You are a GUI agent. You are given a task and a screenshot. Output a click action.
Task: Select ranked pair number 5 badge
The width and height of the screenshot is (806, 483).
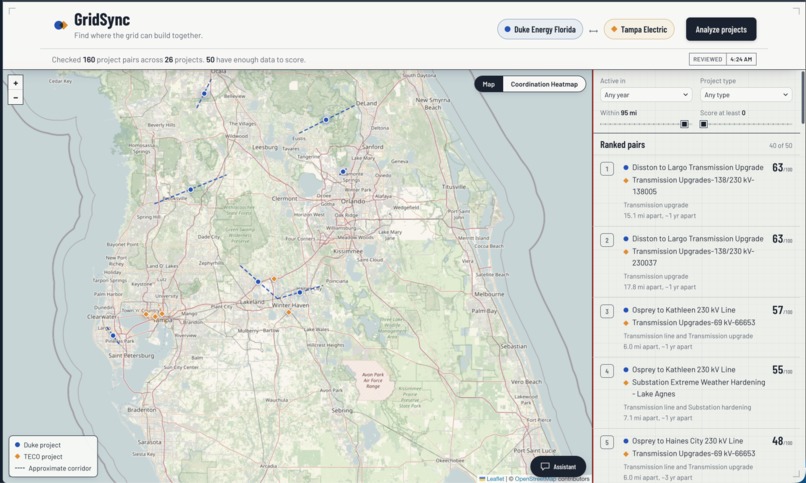click(x=607, y=442)
